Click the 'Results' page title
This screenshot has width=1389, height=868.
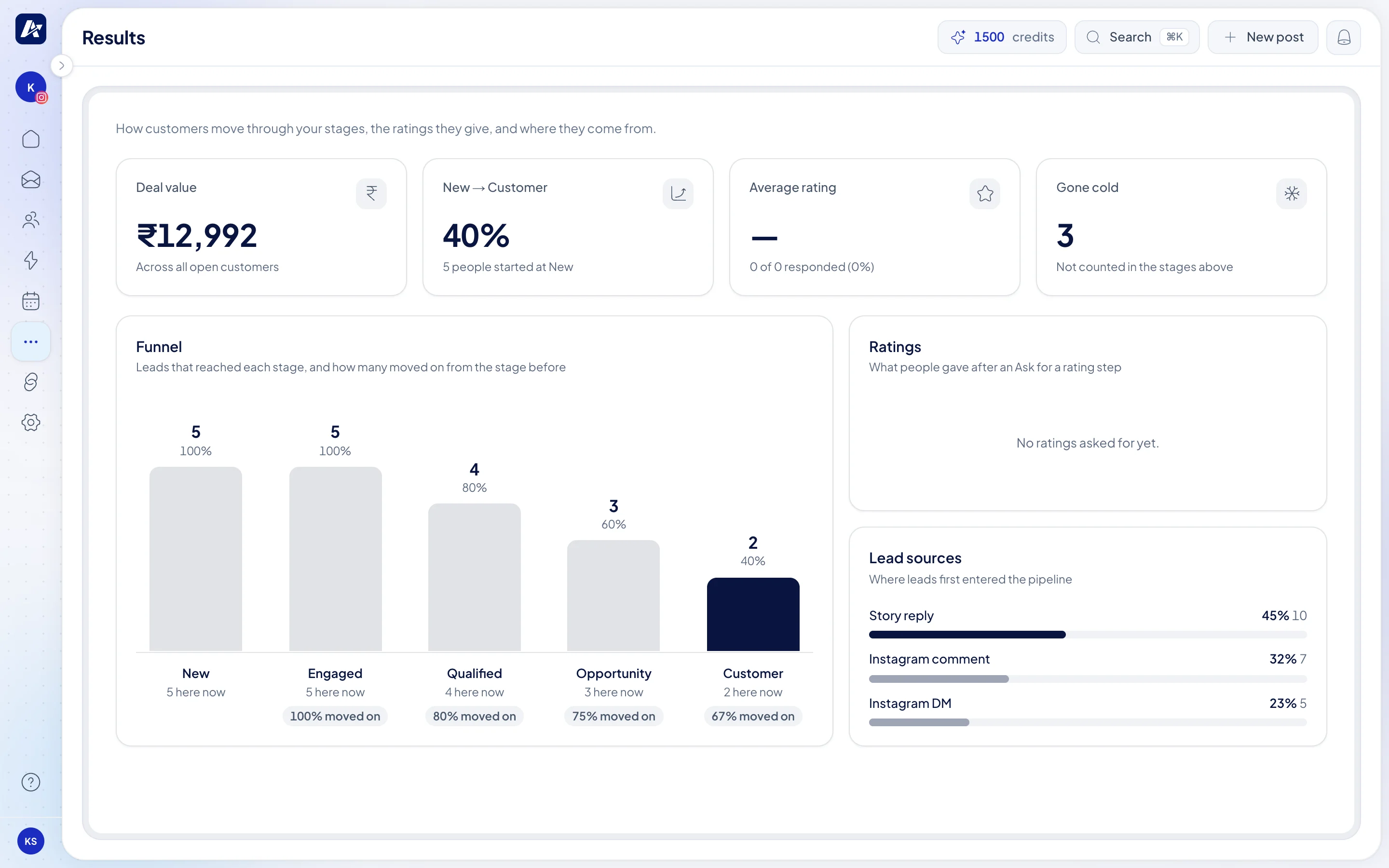click(x=114, y=38)
